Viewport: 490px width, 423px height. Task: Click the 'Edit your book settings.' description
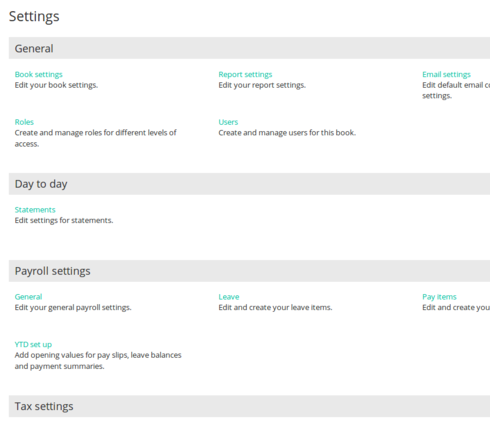click(x=56, y=85)
